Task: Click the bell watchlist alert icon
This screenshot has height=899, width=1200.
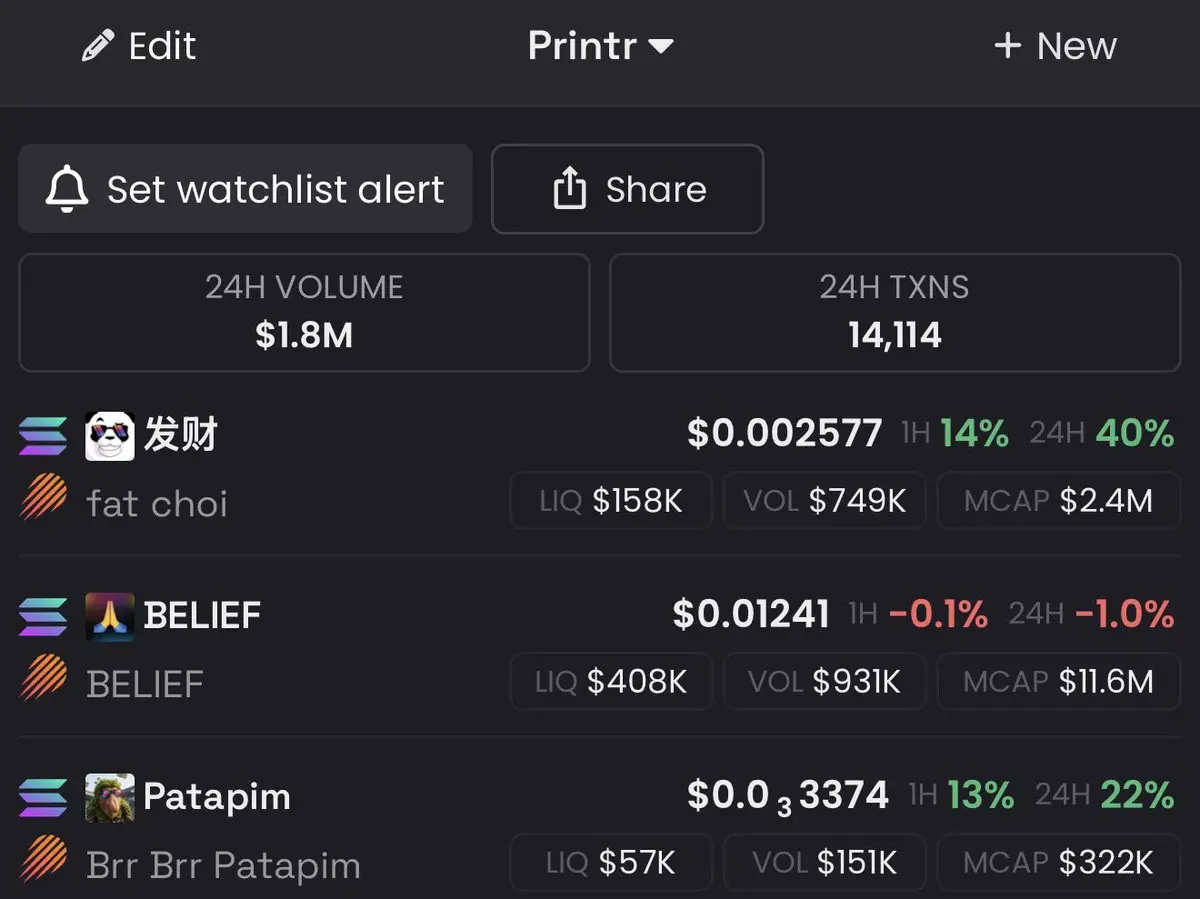Action: point(67,189)
